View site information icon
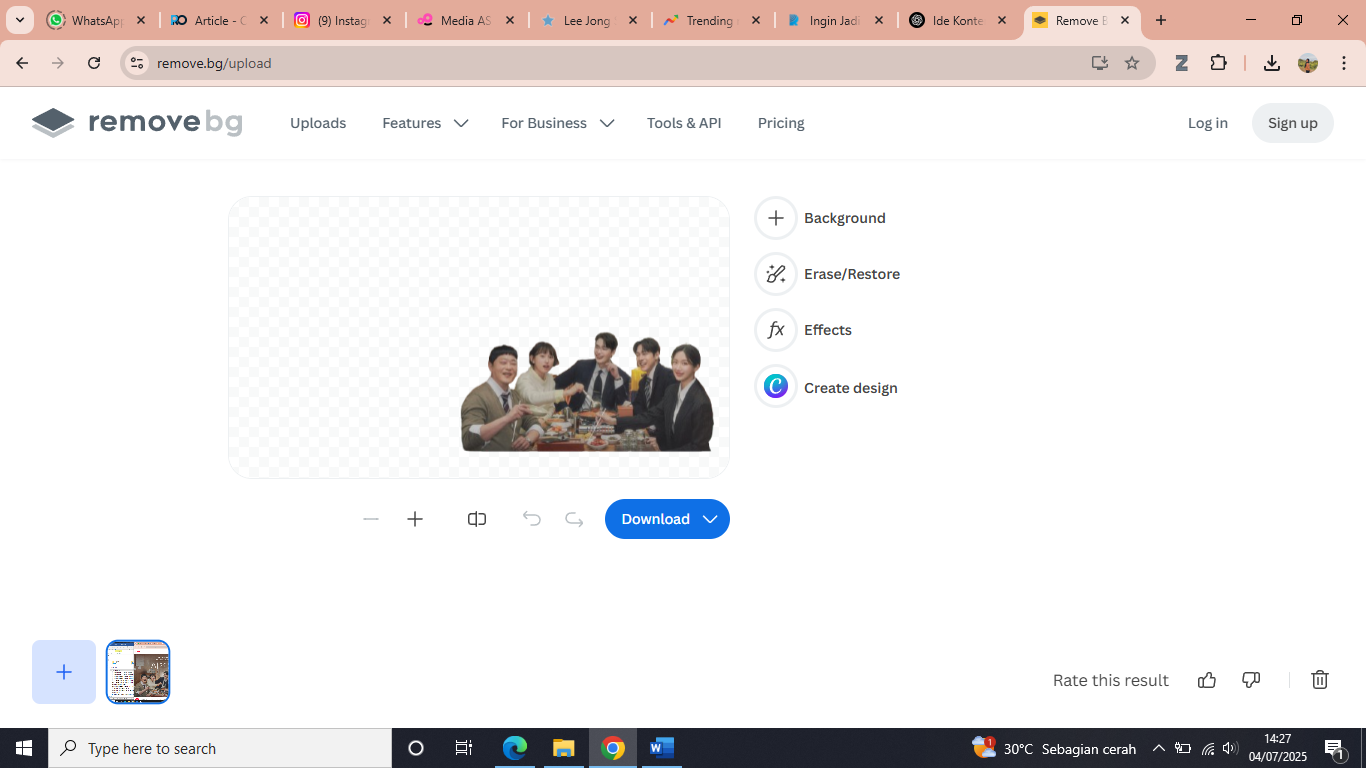Image resolution: width=1366 pixels, height=768 pixels. pyautogui.click(x=137, y=63)
